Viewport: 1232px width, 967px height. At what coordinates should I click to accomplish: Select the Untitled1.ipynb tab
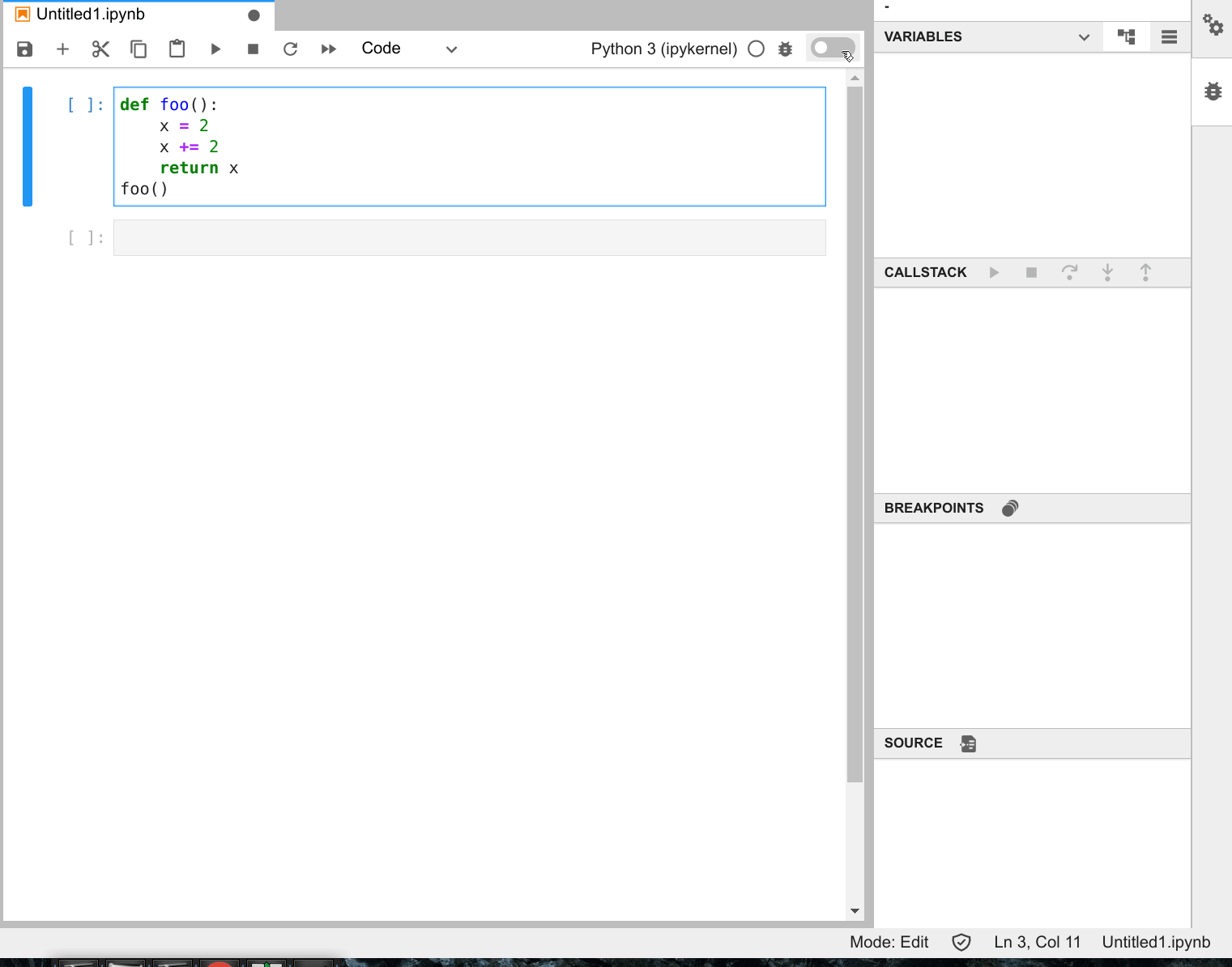click(x=89, y=14)
